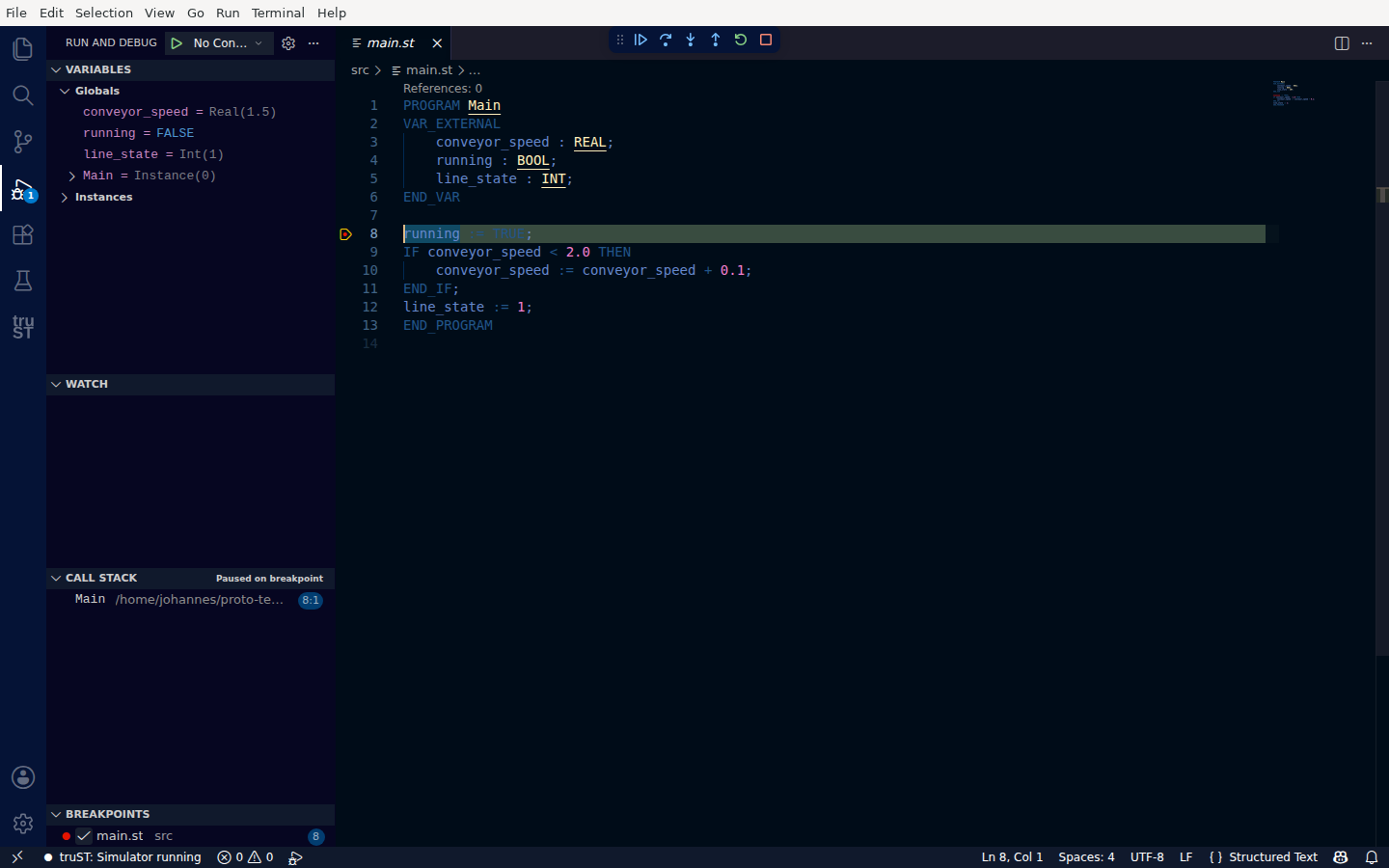The height and width of the screenshot is (868, 1389).
Task: Open the Explorer view in the activity bar
Action: [23, 49]
